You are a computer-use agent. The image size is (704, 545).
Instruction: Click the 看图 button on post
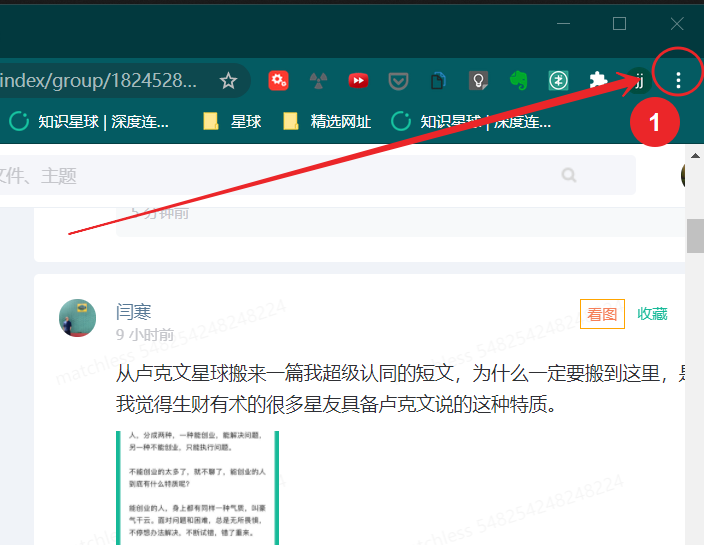tap(602, 314)
